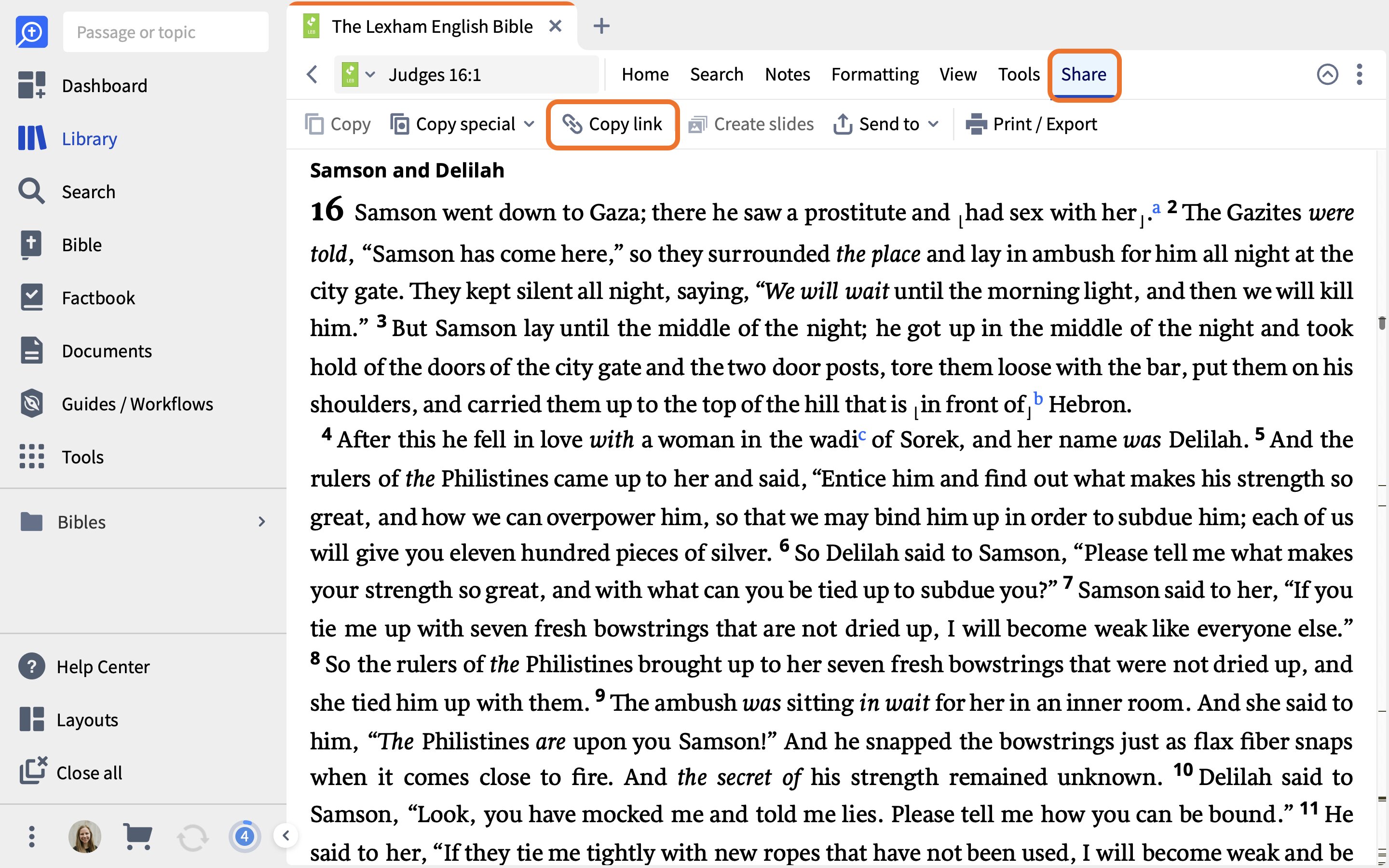Click the chapter number 16

pyautogui.click(x=327, y=210)
